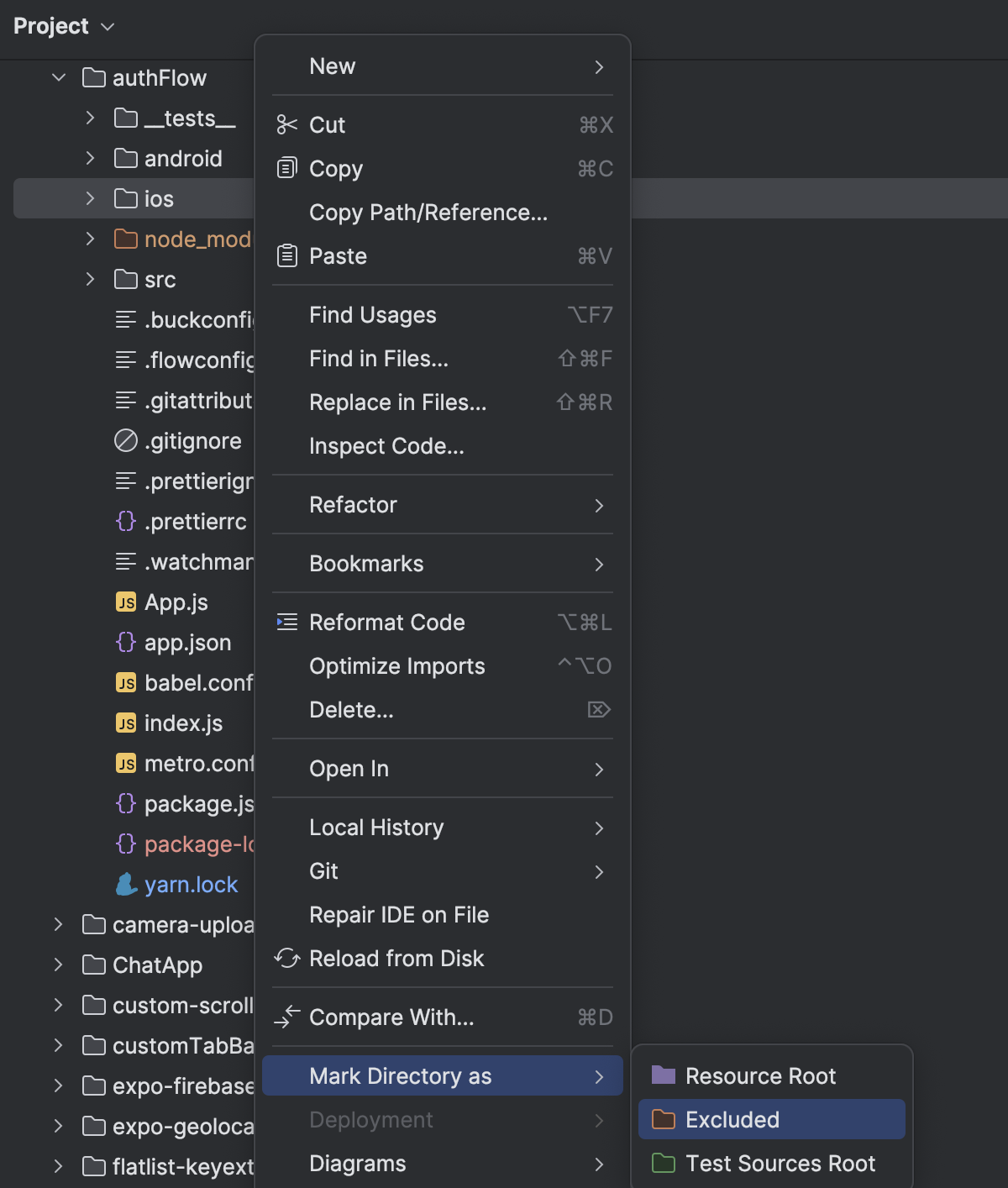Click the Copy icon in the context menu
Screen dimensions: 1008x1188
(x=286, y=168)
